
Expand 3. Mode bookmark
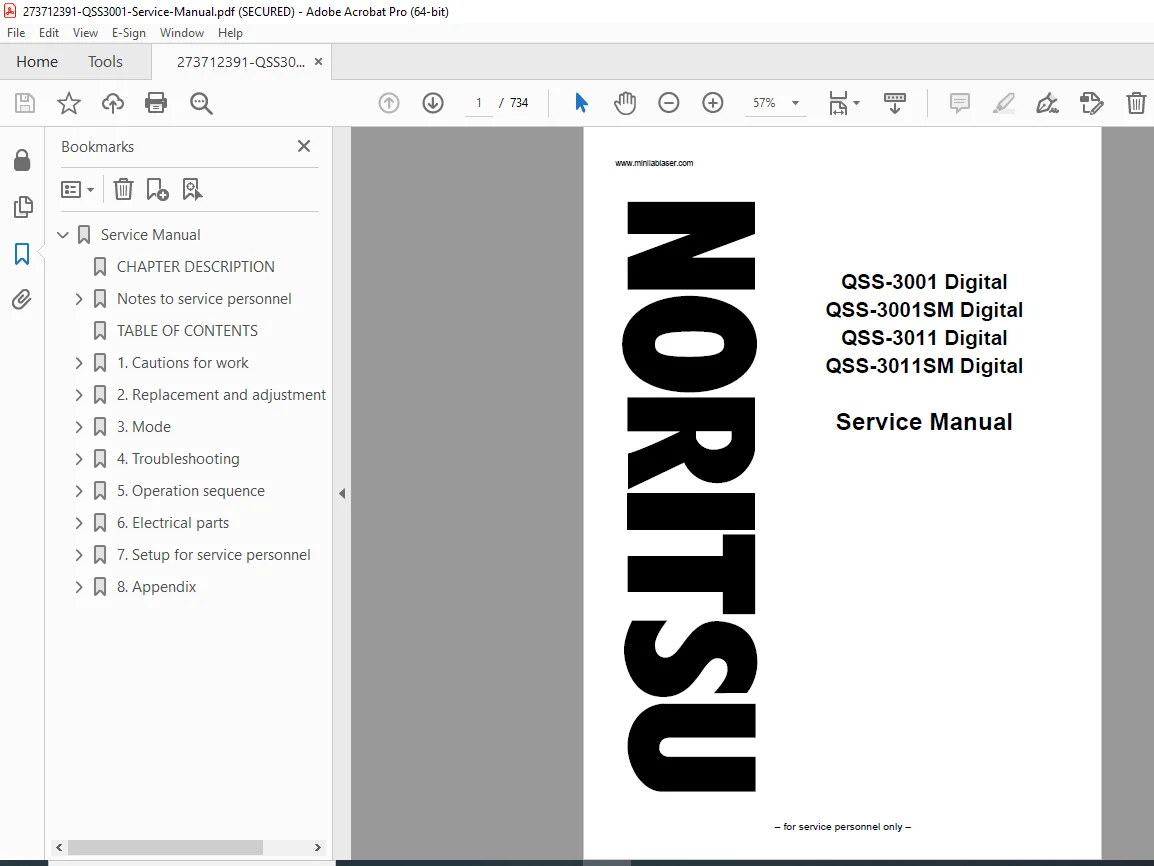(79, 427)
